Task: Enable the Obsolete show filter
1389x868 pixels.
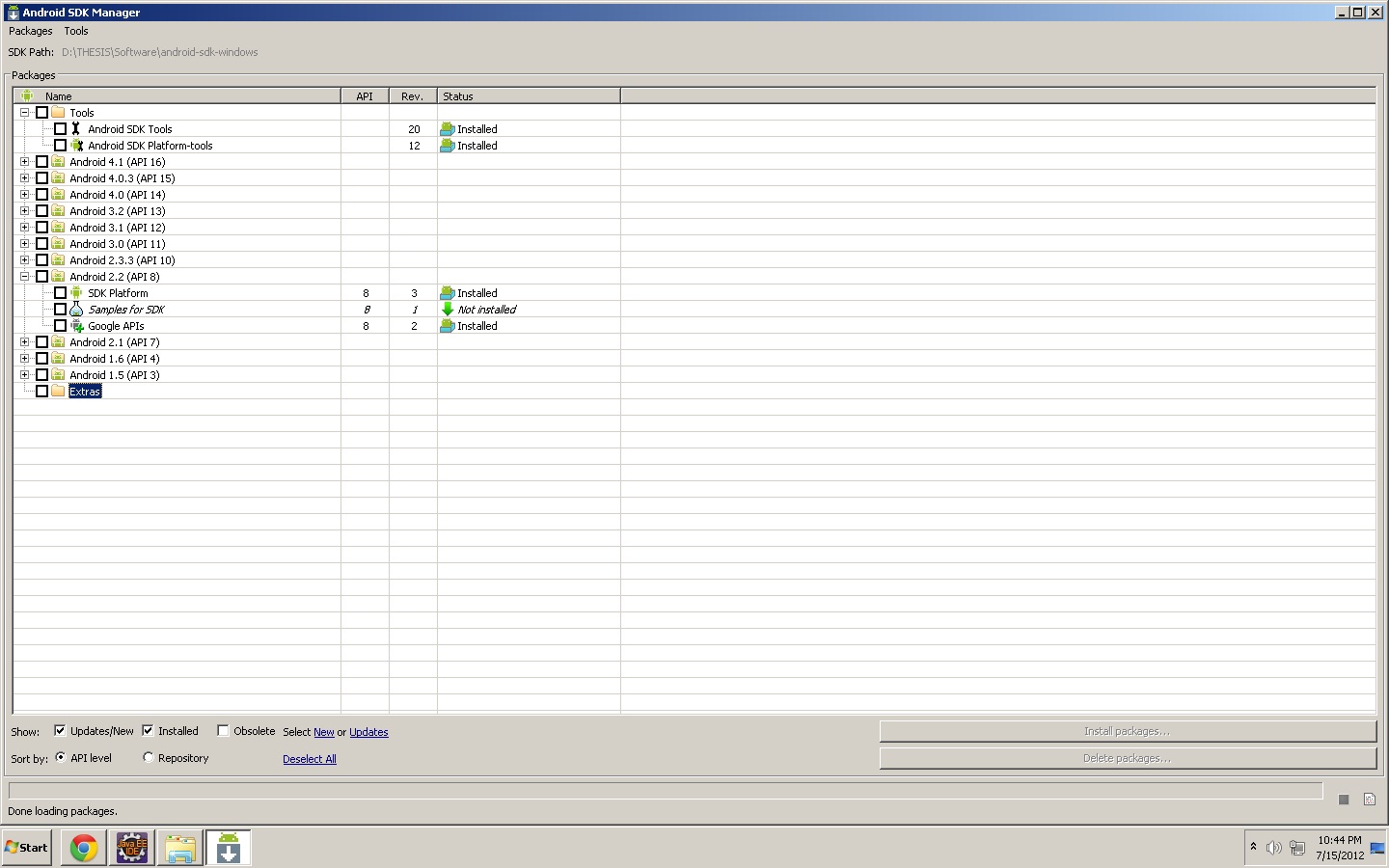Action: [x=223, y=730]
